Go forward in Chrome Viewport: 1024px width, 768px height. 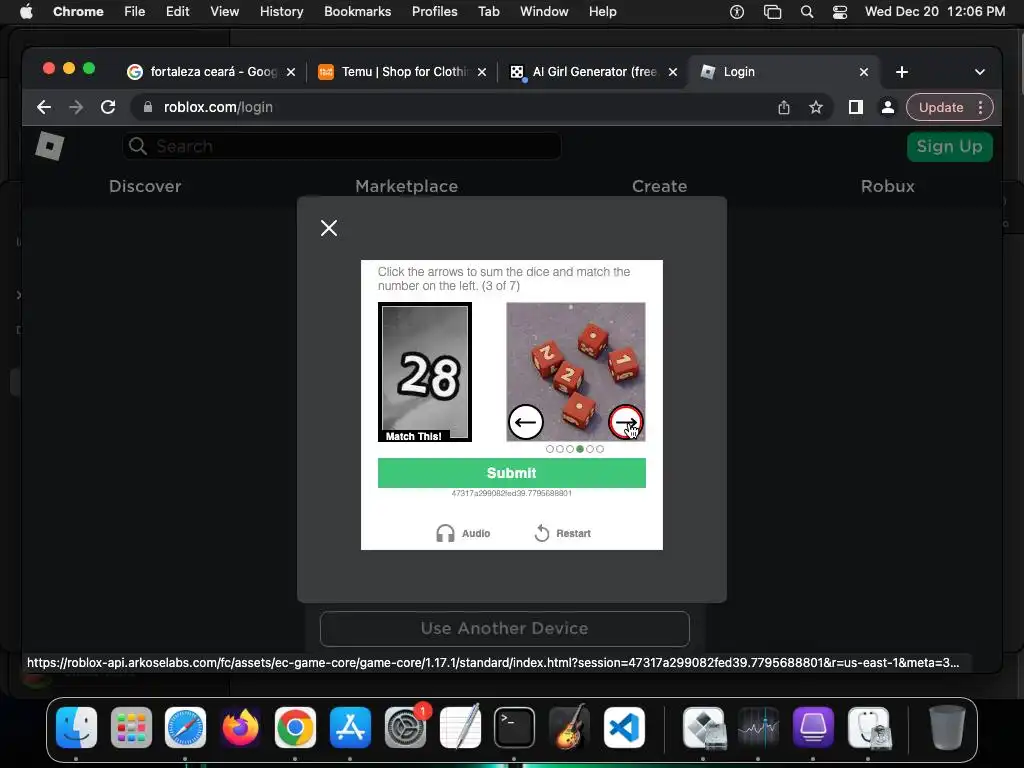(x=76, y=107)
